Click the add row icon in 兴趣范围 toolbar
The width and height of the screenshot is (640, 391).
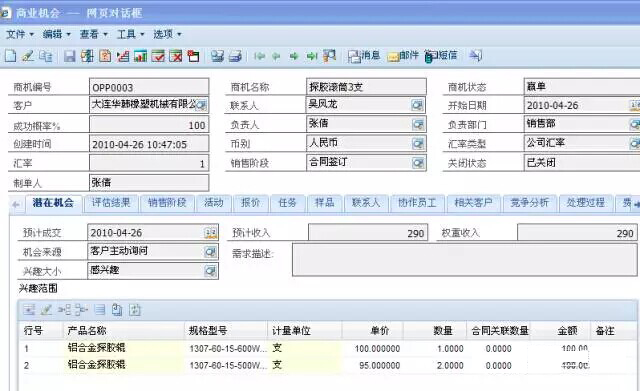coord(29,310)
